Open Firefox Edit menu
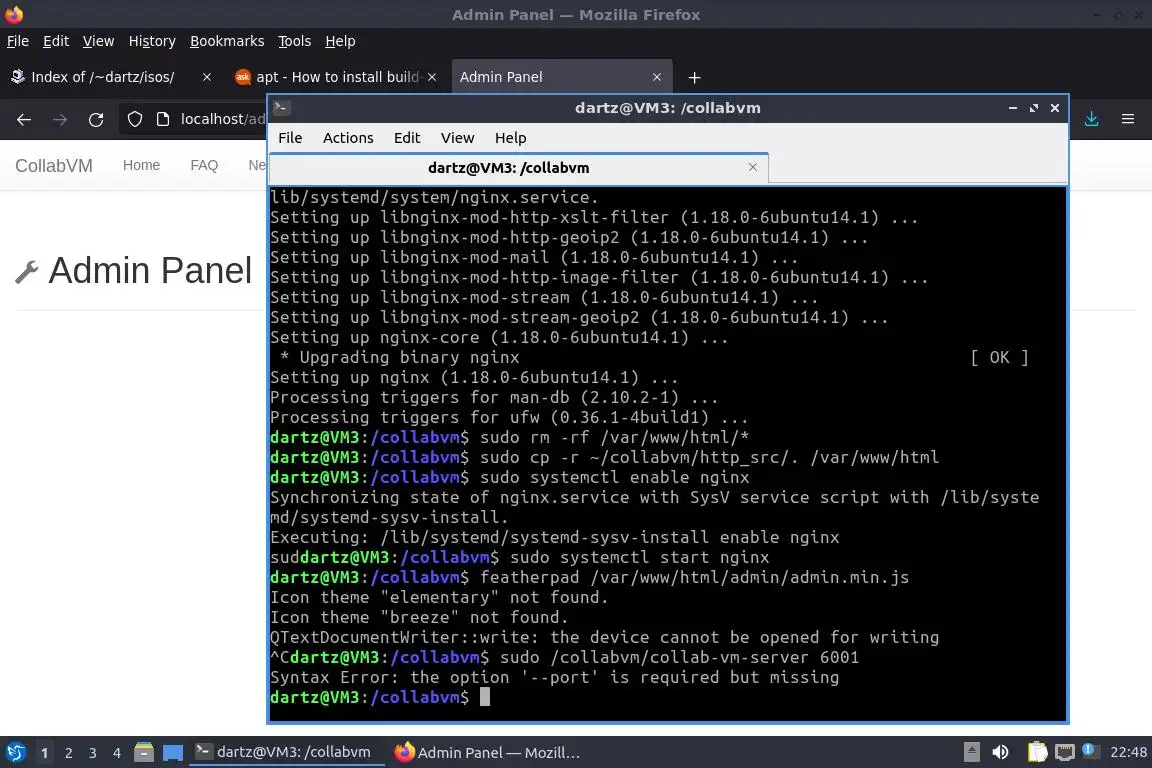This screenshot has height=768, width=1152. pos(56,41)
